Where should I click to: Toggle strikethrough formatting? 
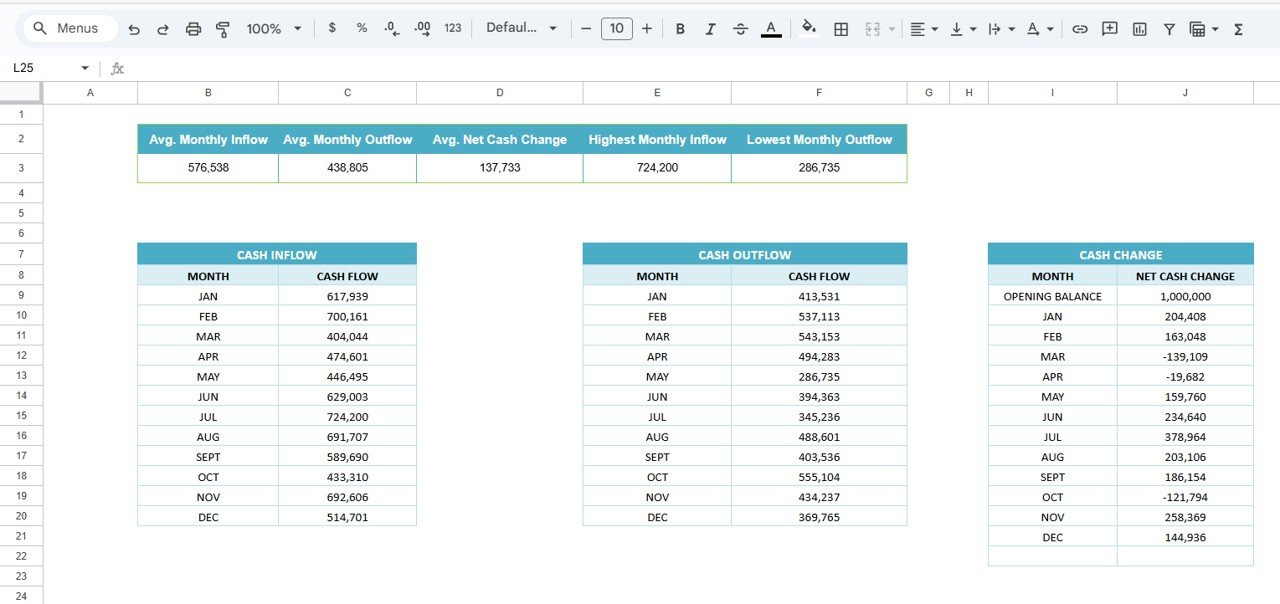[740, 29]
